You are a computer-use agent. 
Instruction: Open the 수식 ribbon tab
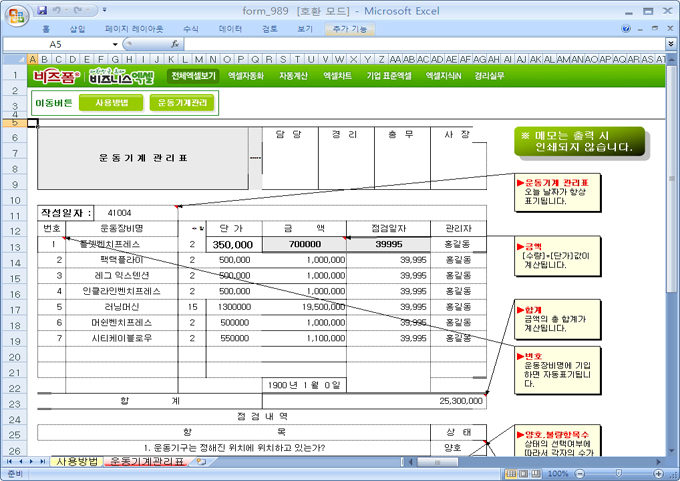tap(190, 29)
